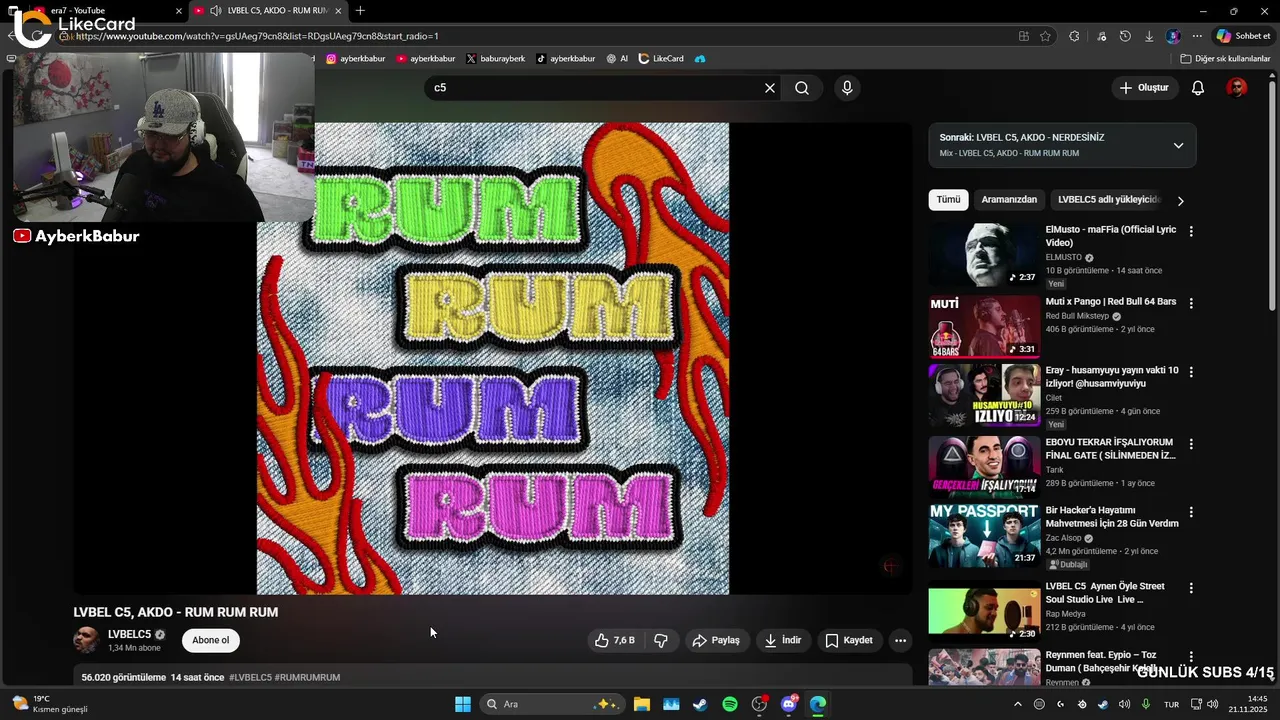Open Discord from the taskbar
This screenshot has height=720, width=1280.
[x=789, y=704]
